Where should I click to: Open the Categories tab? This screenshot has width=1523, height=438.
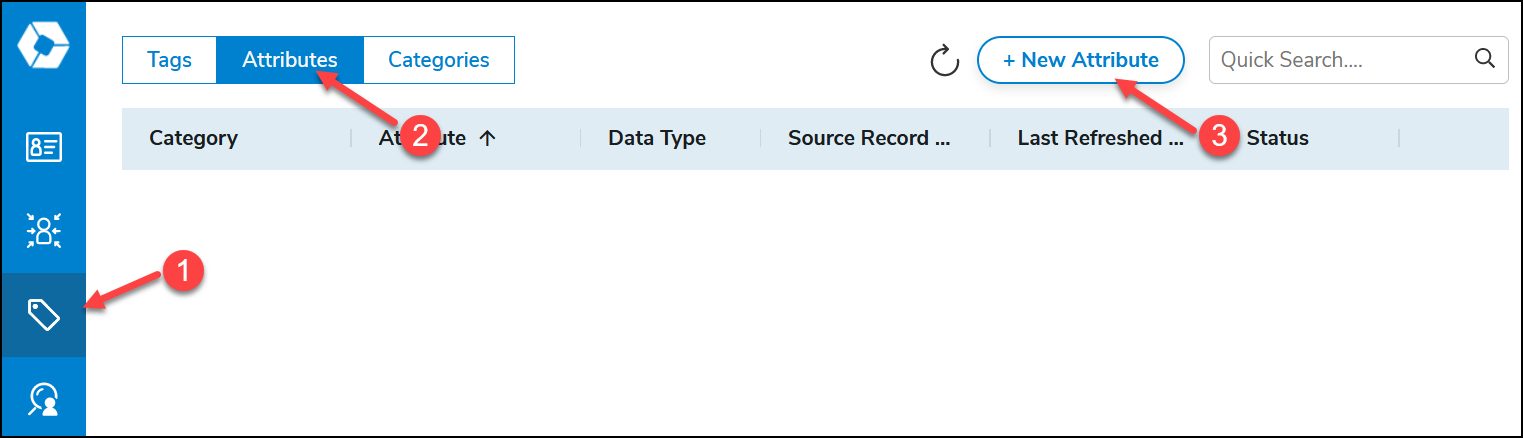pos(439,60)
